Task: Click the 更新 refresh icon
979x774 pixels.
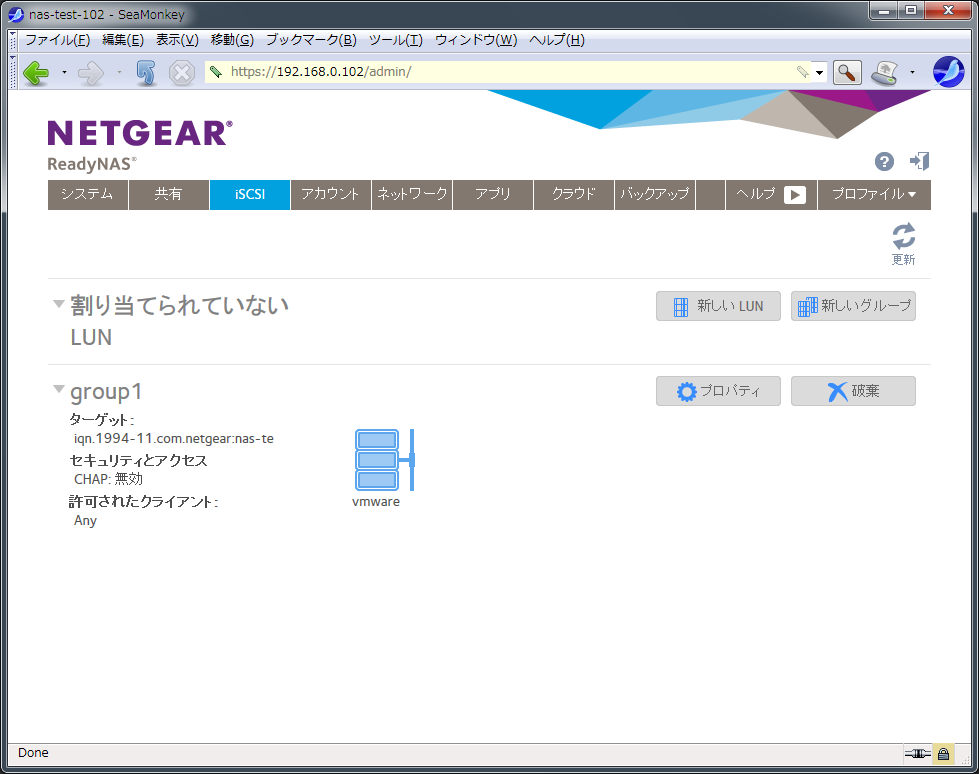Action: point(903,244)
